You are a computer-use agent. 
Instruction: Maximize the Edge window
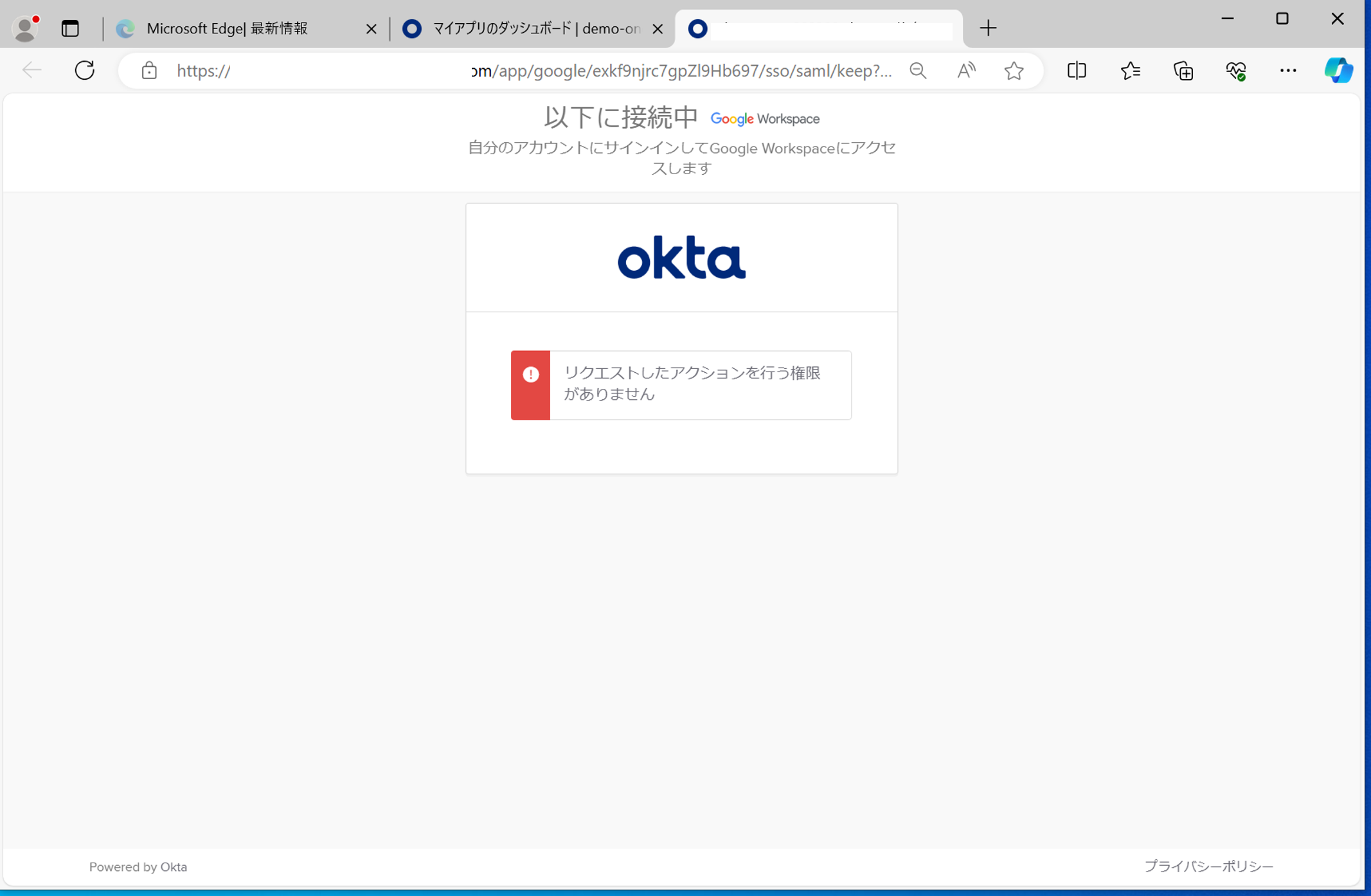click(x=1282, y=19)
